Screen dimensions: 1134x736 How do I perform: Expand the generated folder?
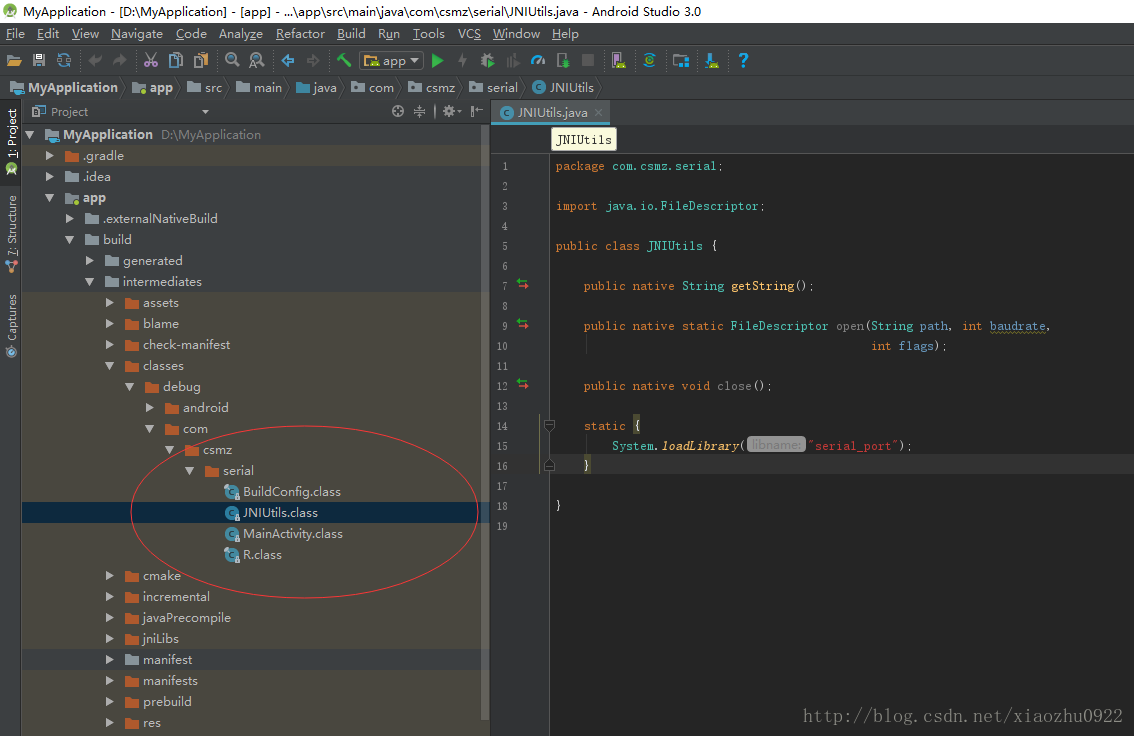(x=90, y=260)
